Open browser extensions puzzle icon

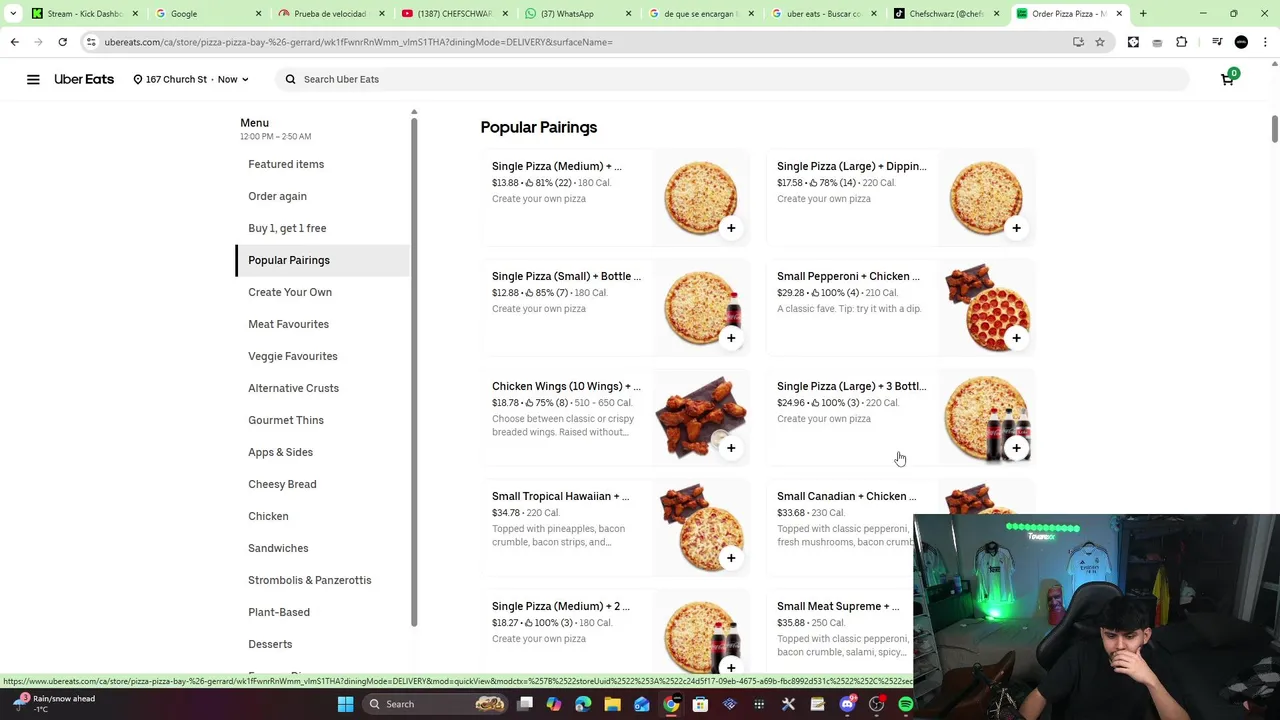(x=1182, y=42)
